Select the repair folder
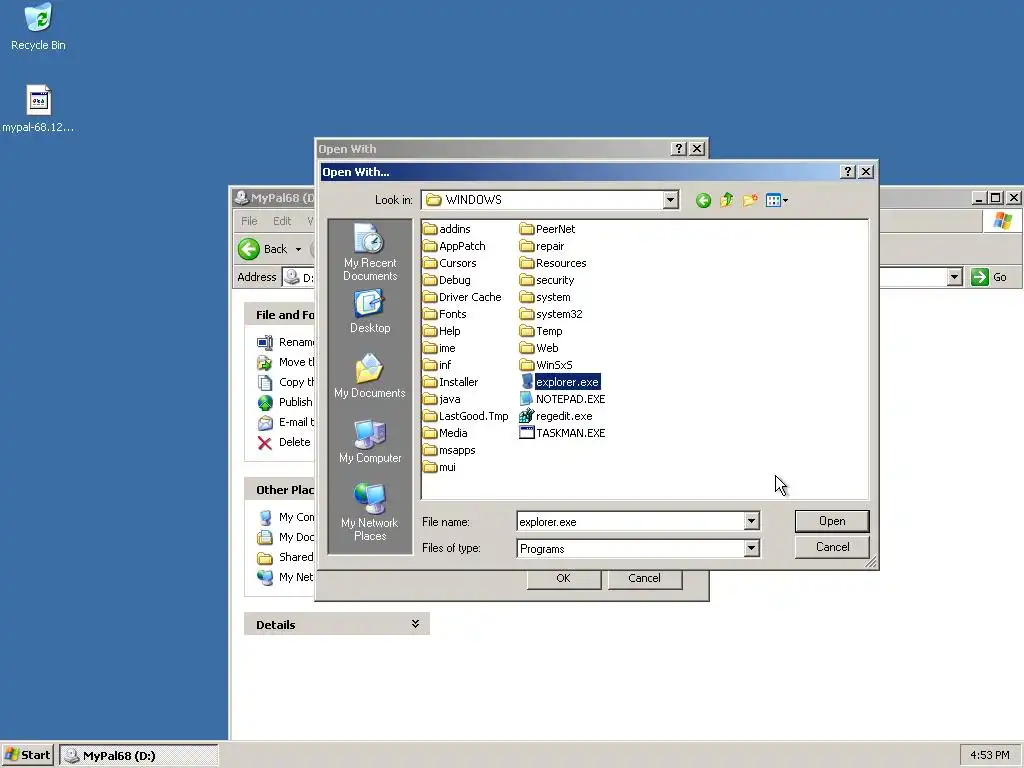This screenshot has width=1024, height=768. coord(542,246)
